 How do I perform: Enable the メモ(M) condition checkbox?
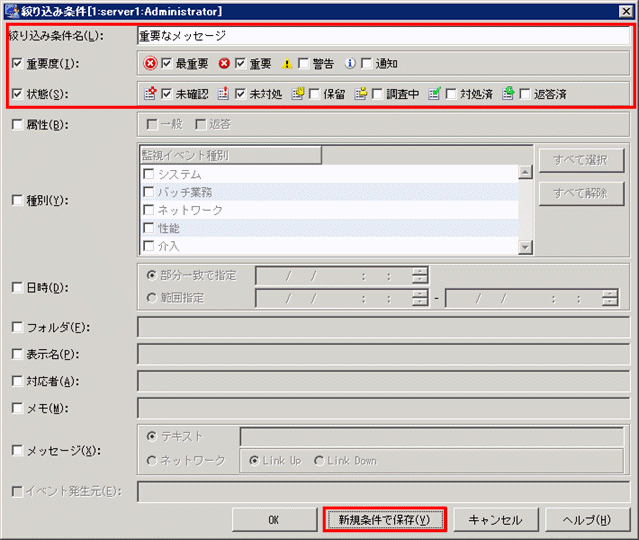click(x=17, y=408)
